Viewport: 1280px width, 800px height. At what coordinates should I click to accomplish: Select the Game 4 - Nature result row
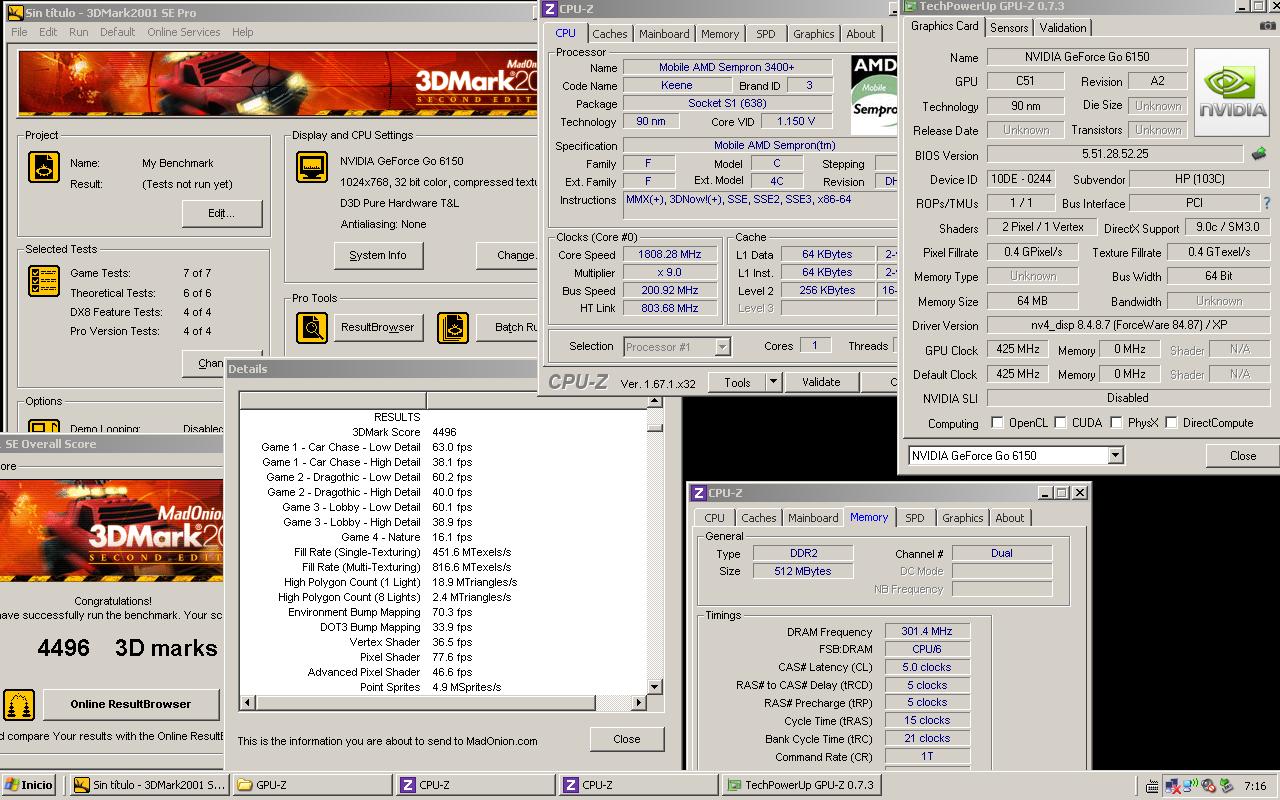444,537
